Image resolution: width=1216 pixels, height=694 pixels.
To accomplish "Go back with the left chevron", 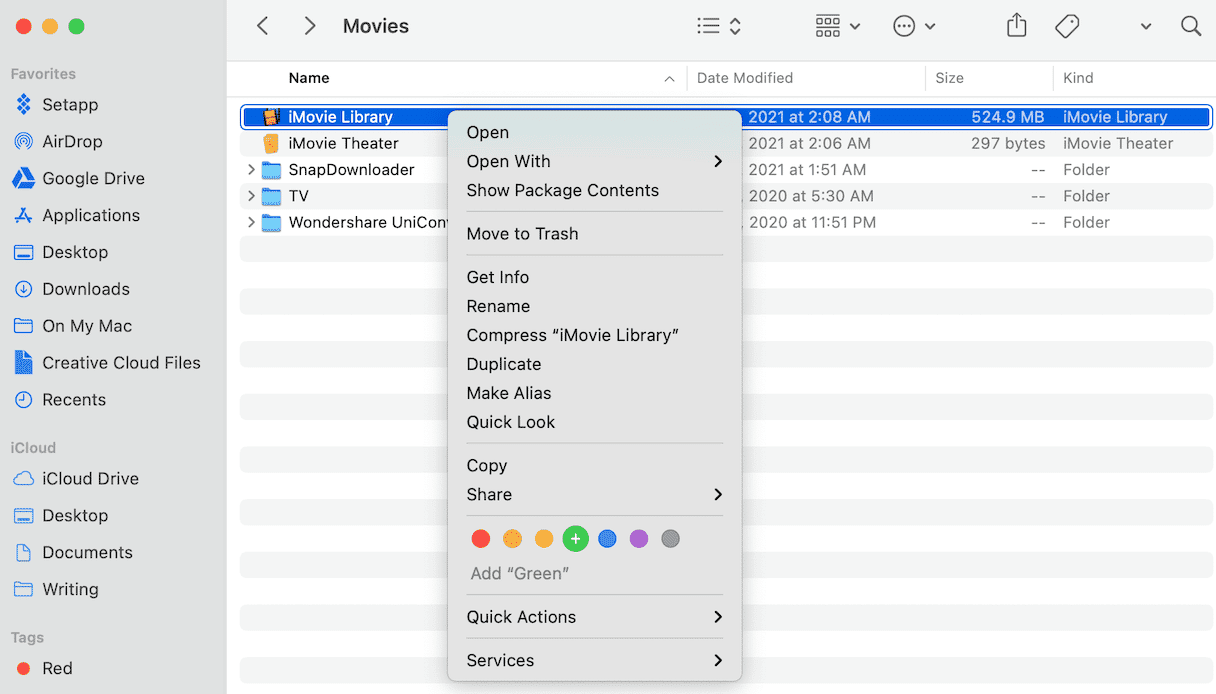I will pyautogui.click(x=263, y=26).
